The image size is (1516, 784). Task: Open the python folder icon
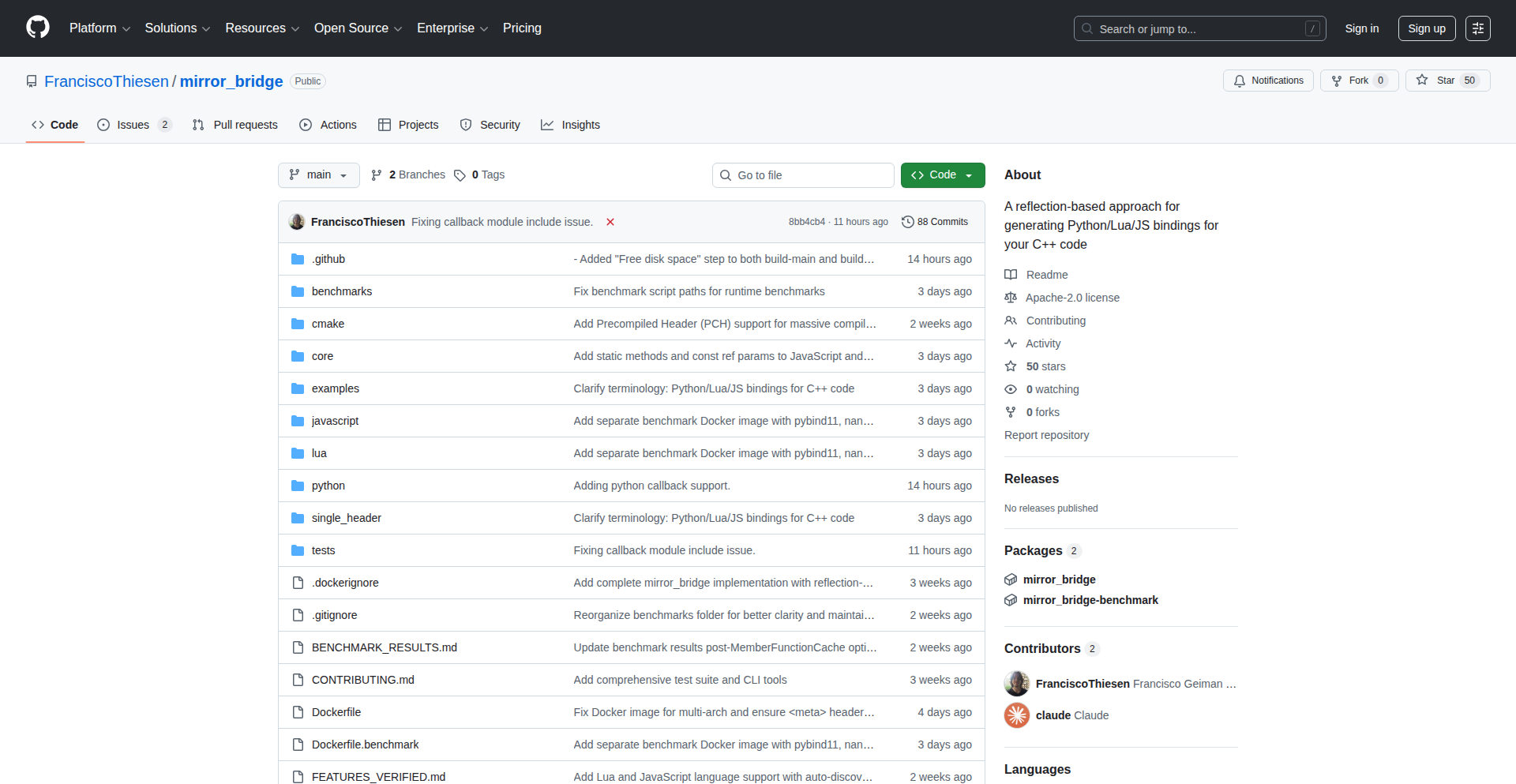[298, 486]
